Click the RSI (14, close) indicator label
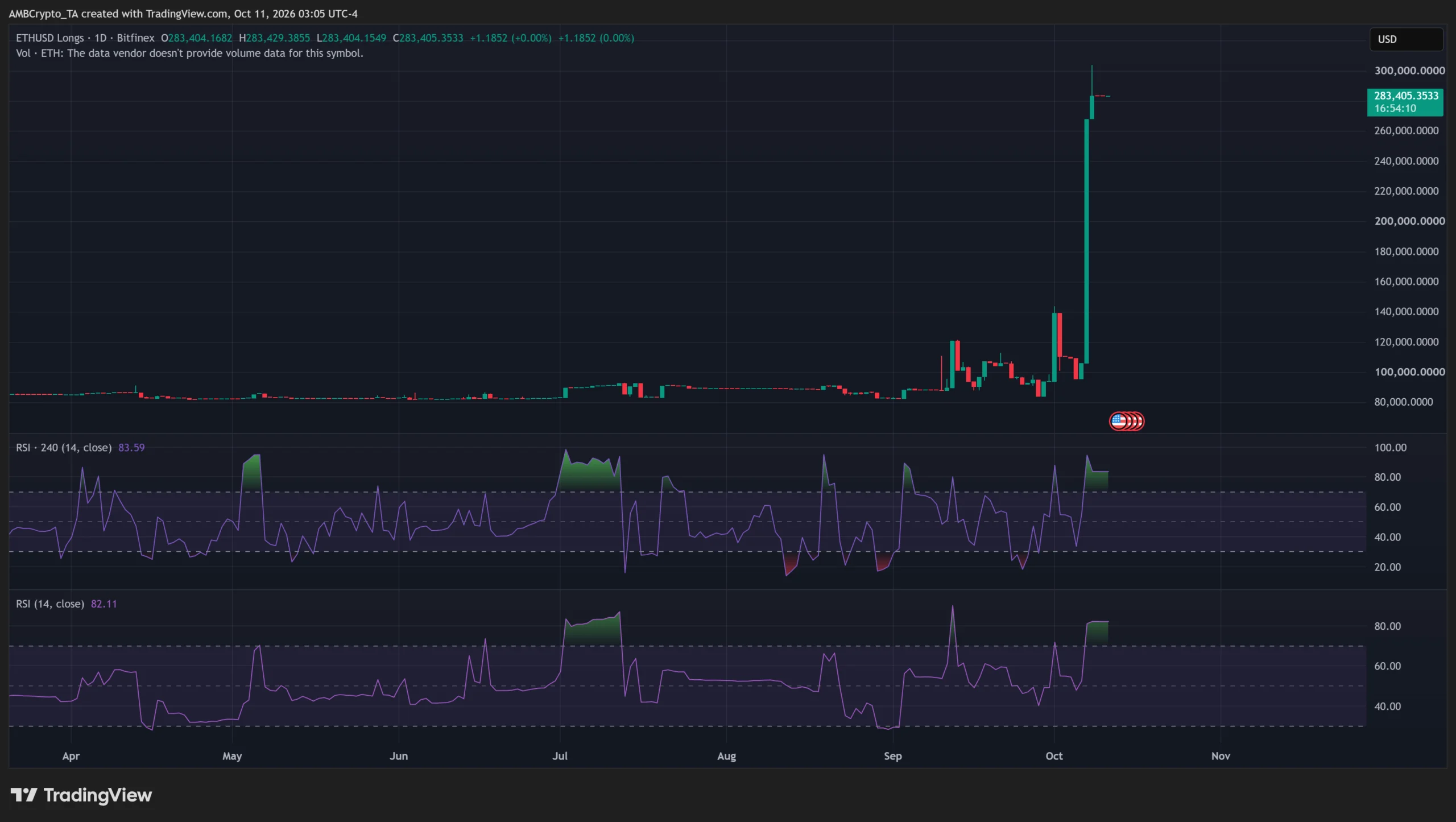 tap(50, 604)
